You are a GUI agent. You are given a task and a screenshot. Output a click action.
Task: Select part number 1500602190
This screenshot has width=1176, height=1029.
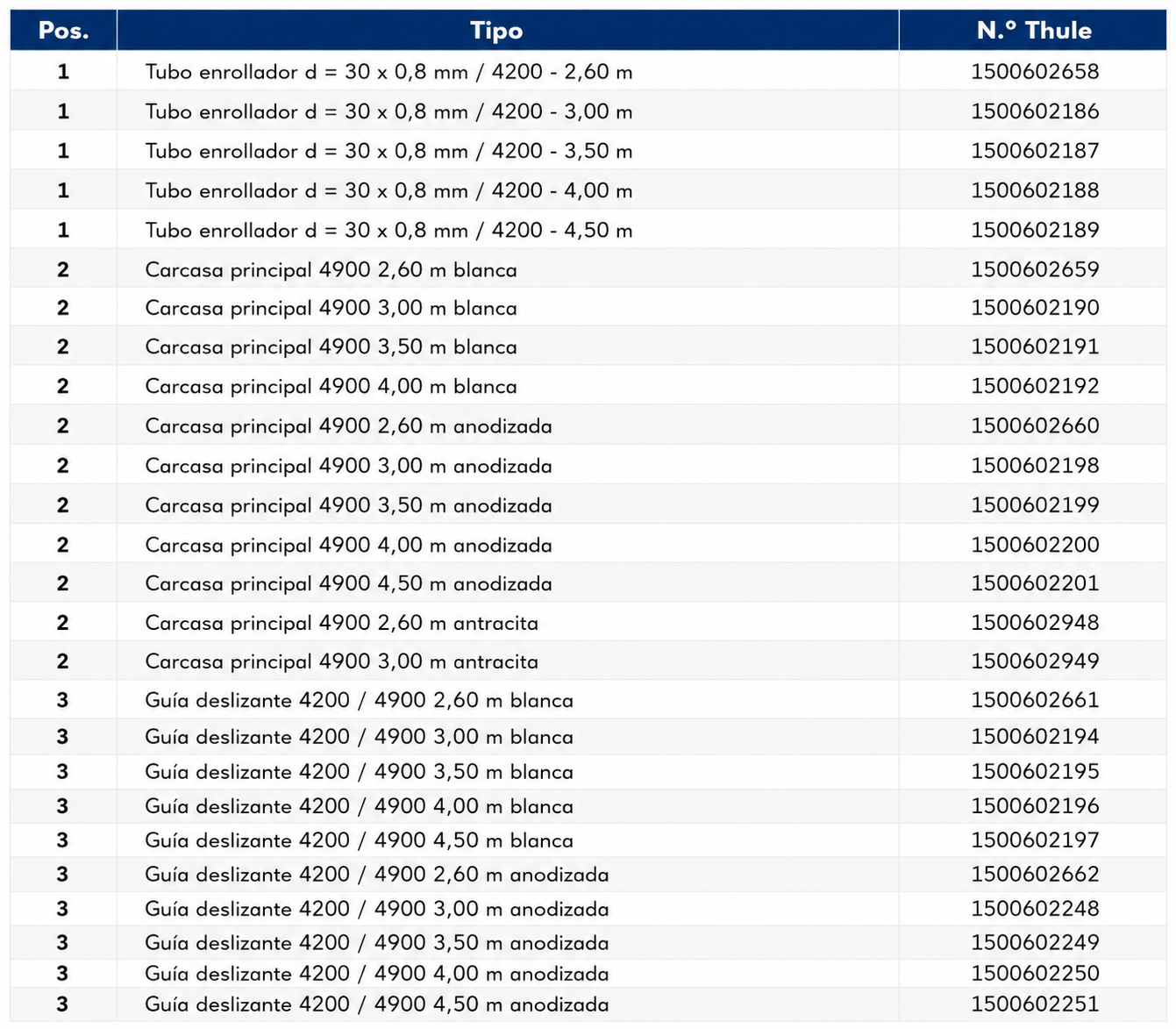(1035, 308)
